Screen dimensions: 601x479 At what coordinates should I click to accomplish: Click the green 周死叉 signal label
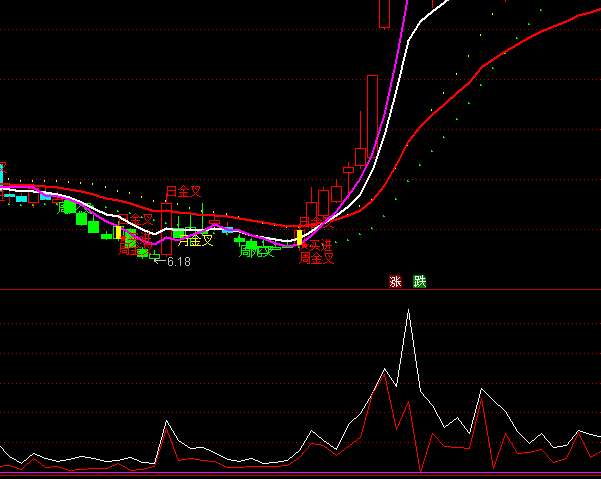(x=256, y=251)
